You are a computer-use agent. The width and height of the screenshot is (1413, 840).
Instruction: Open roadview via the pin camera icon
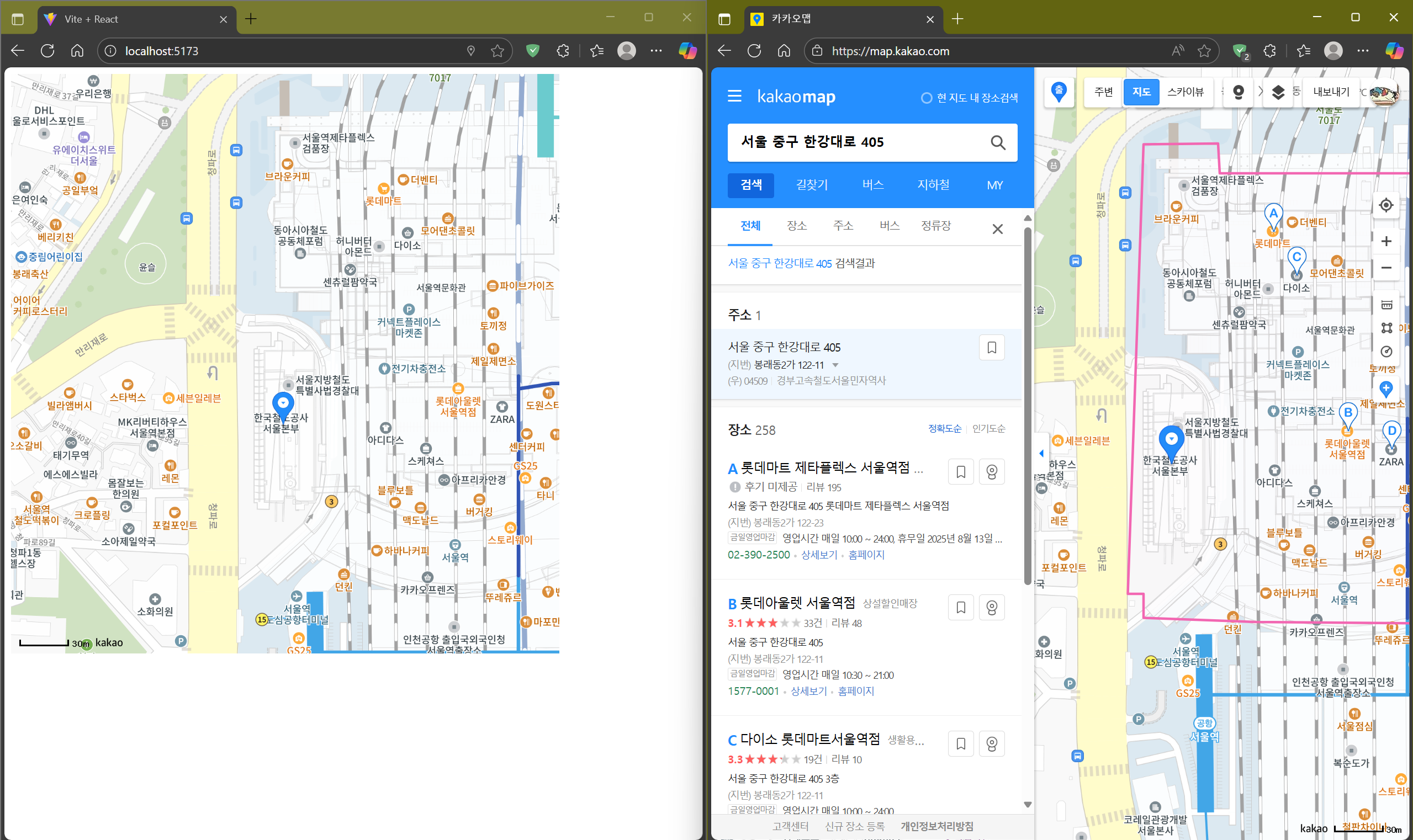coord(1238,92)
